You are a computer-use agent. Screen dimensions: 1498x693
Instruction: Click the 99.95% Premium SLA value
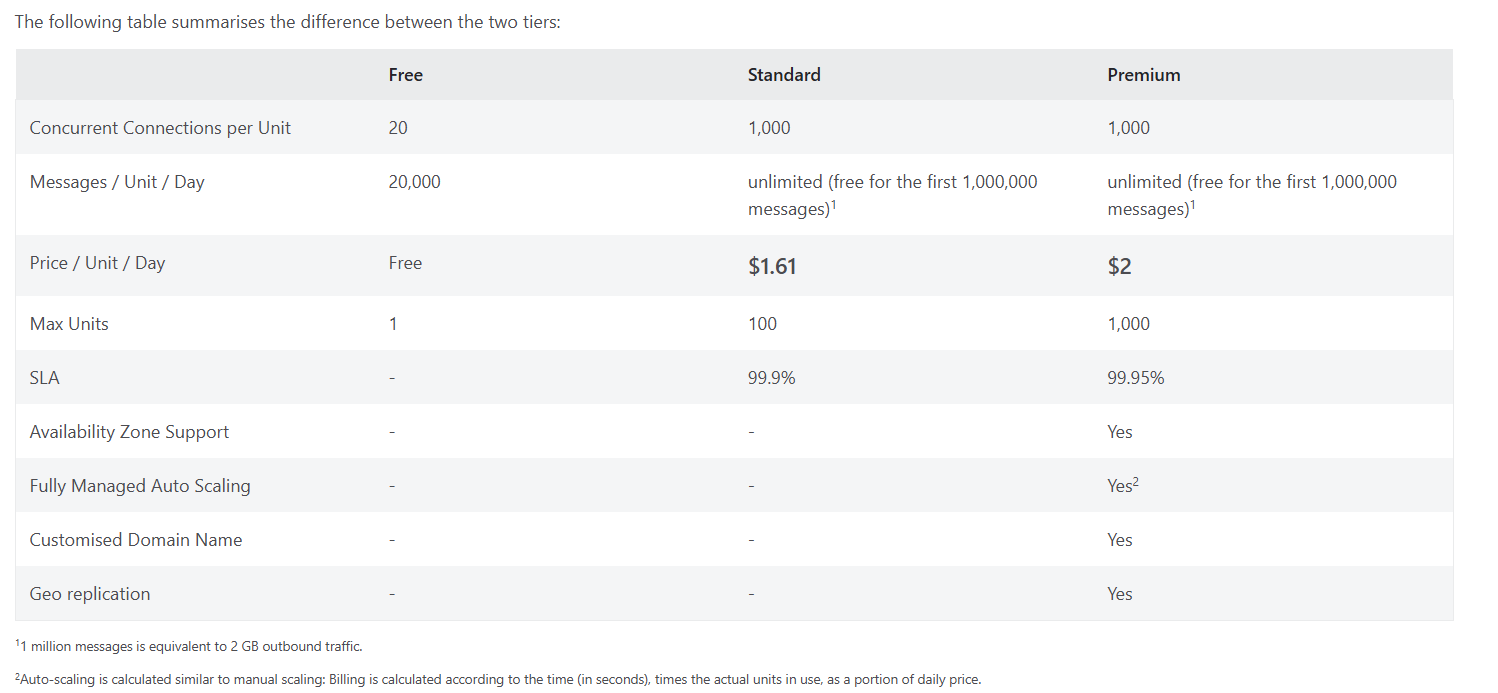click(1135, 378)
